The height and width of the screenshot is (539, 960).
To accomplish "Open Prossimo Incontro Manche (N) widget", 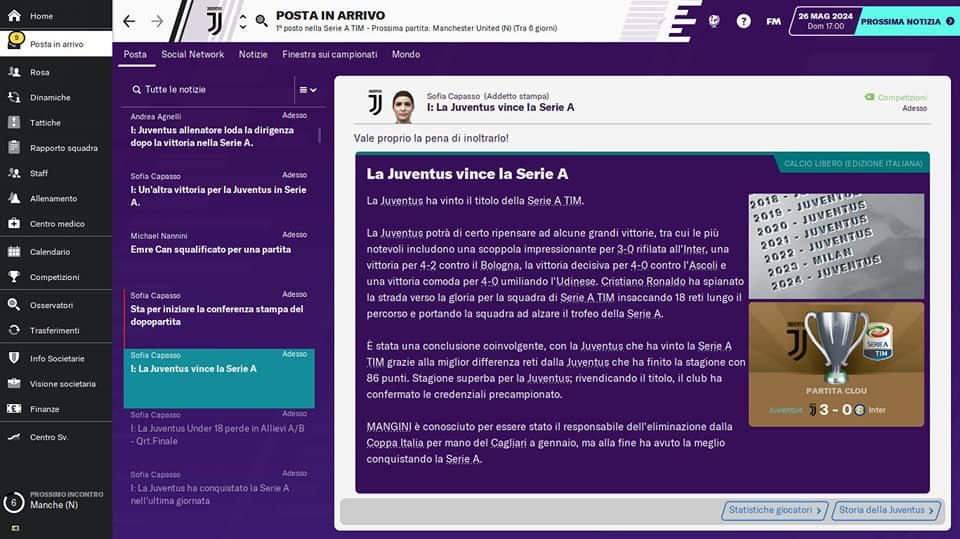I will point(55,500).
